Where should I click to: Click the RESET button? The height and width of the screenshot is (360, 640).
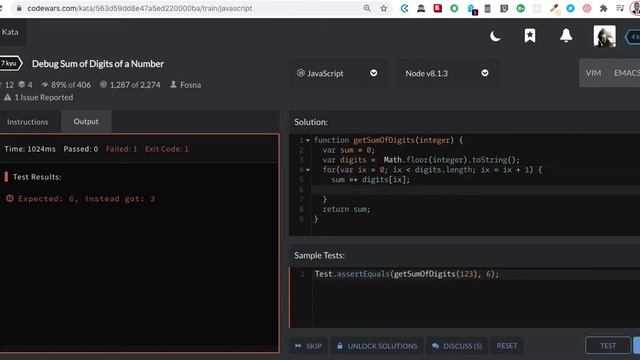(507, 346)
